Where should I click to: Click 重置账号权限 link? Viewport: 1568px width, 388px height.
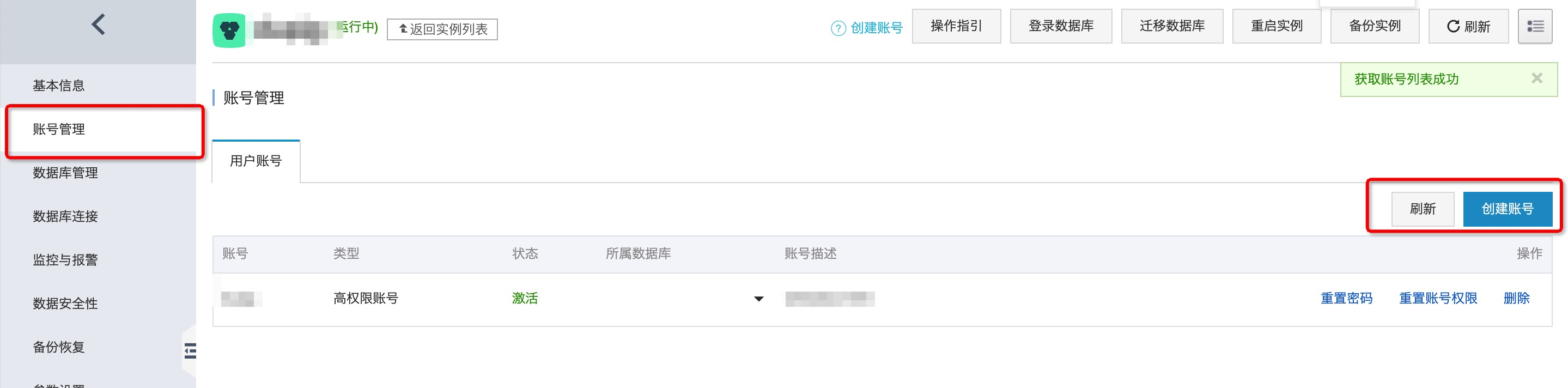pos(1438,298)
